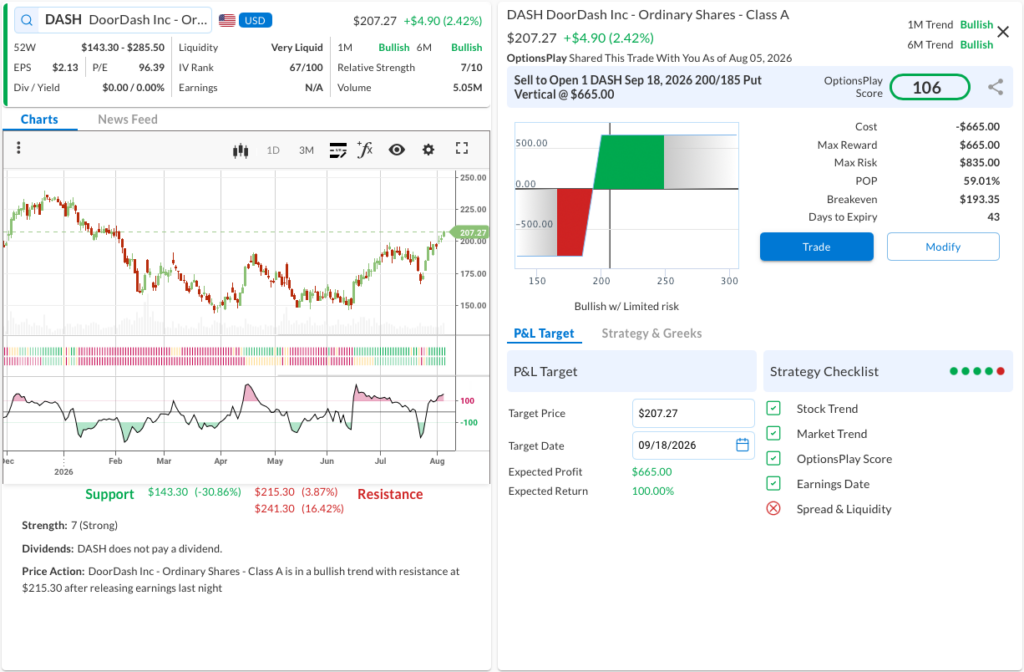Open the chart three-dot options menu

point(18,148)
